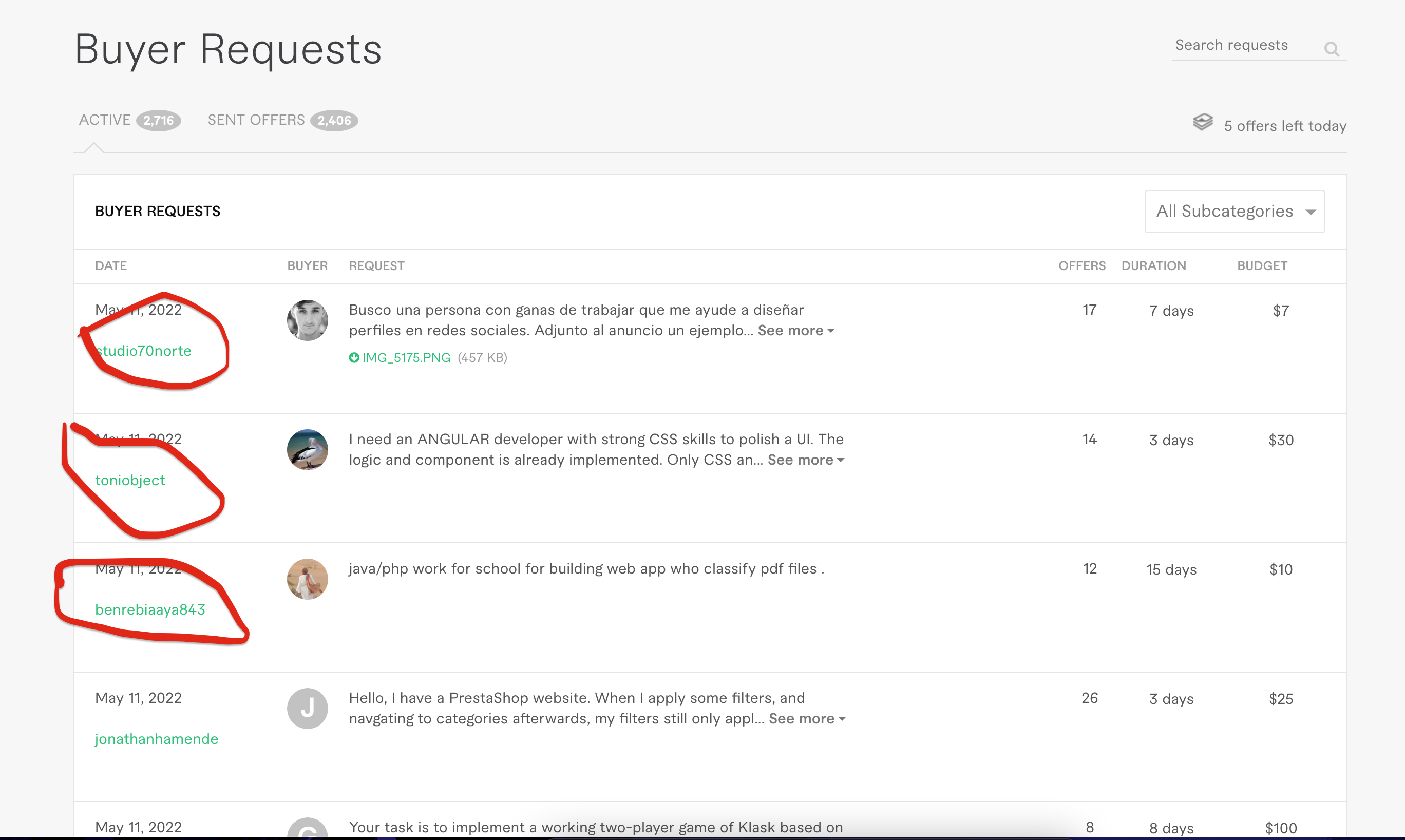Screen dimensions: 1405x840
Task: Open the toniobject buyer profile link
Action: 130,481
